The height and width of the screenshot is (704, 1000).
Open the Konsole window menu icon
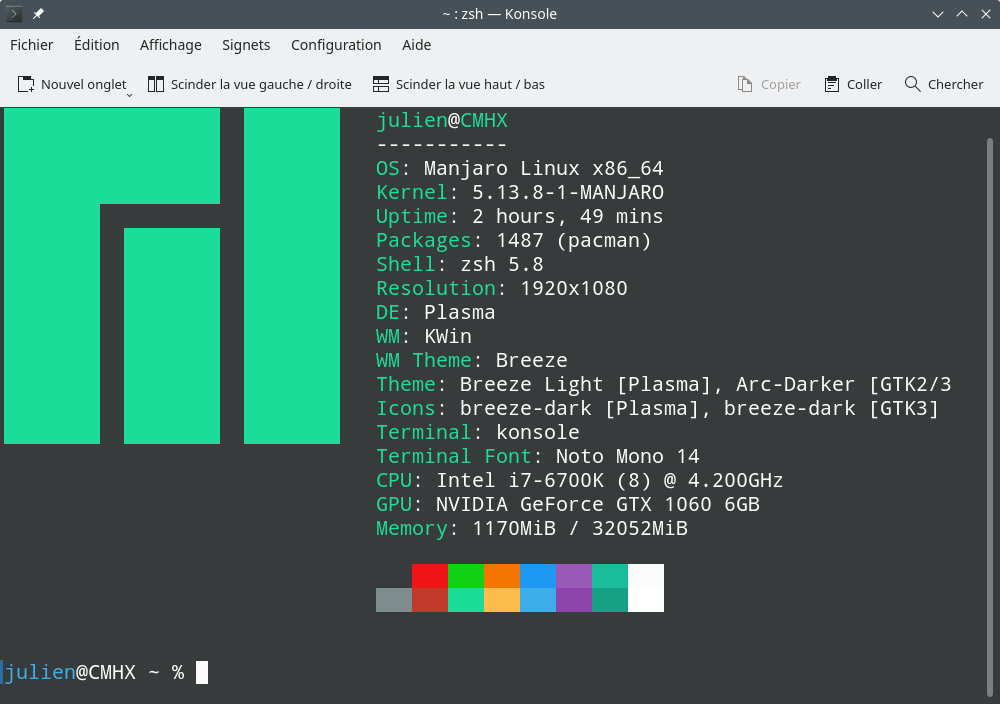tap(13, 14)
